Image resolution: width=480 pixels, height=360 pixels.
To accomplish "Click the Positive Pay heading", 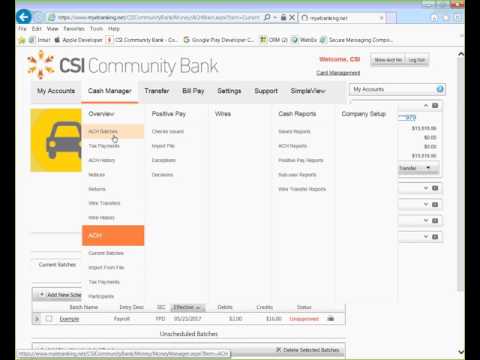I will (x=169, y=114).
